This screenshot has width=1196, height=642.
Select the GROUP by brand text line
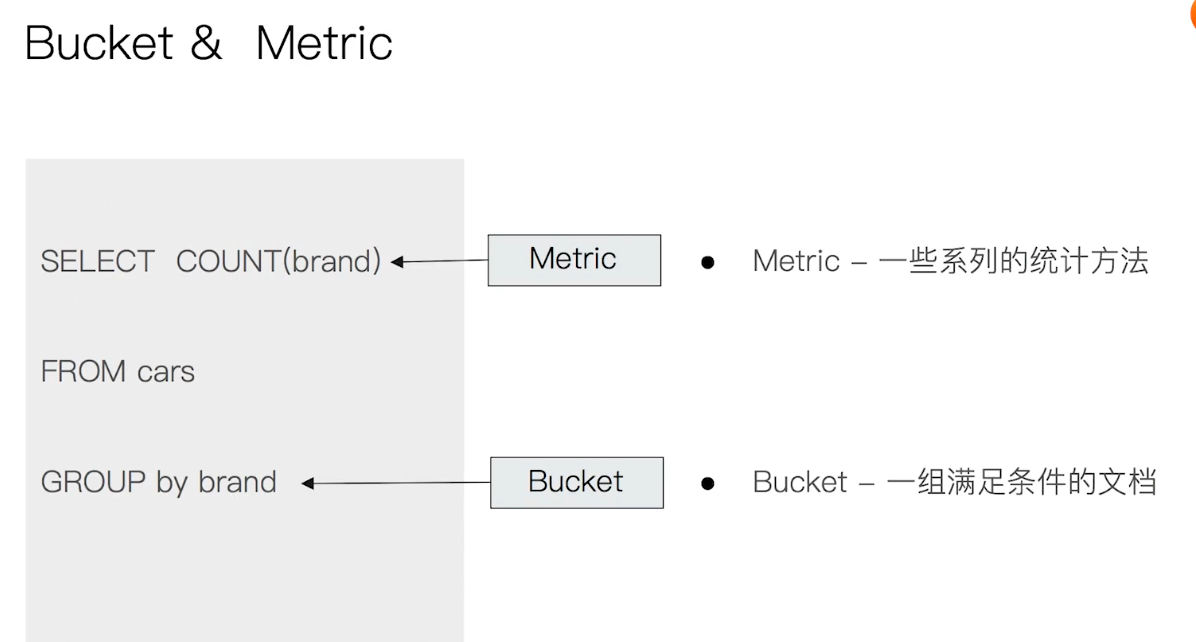(159, 483)
